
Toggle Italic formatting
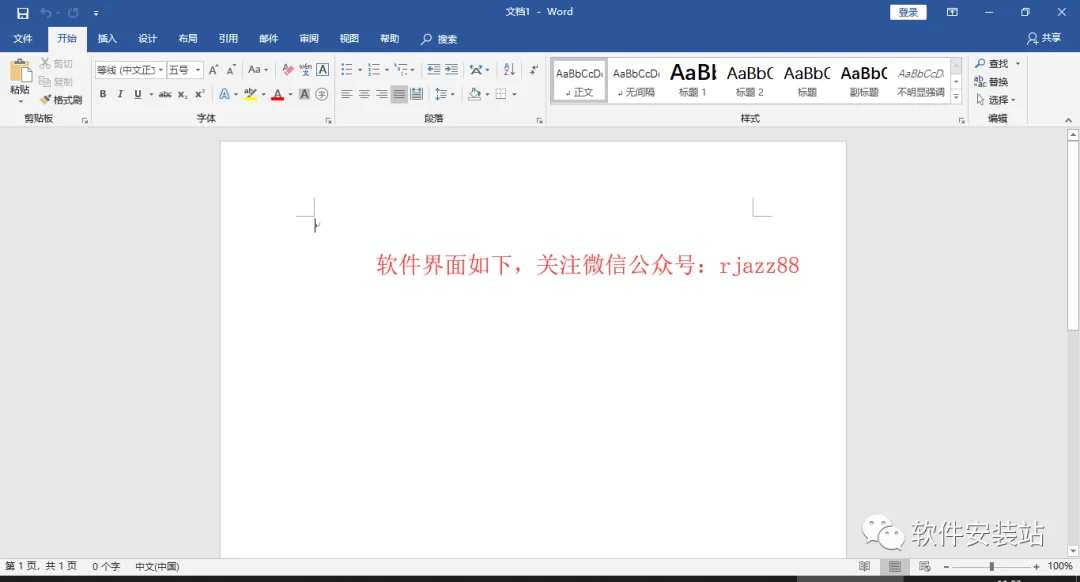coord(120,94)
